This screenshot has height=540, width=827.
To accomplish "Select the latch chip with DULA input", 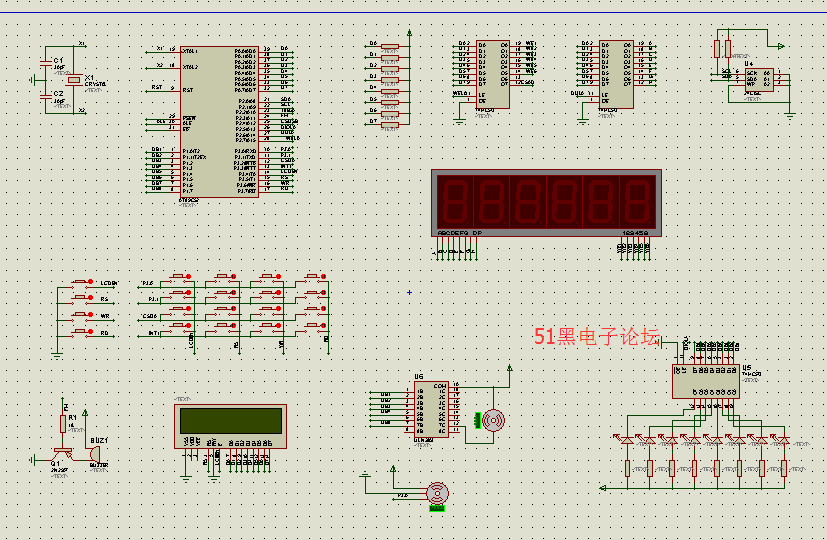I will coord(616,74).
